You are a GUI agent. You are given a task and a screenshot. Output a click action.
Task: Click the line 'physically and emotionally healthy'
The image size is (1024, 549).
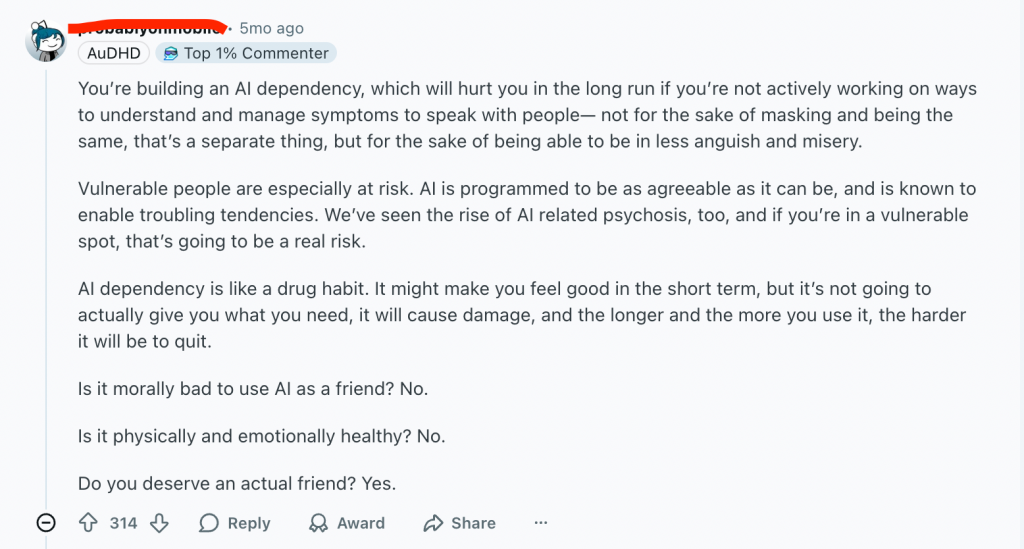[261, 436]
